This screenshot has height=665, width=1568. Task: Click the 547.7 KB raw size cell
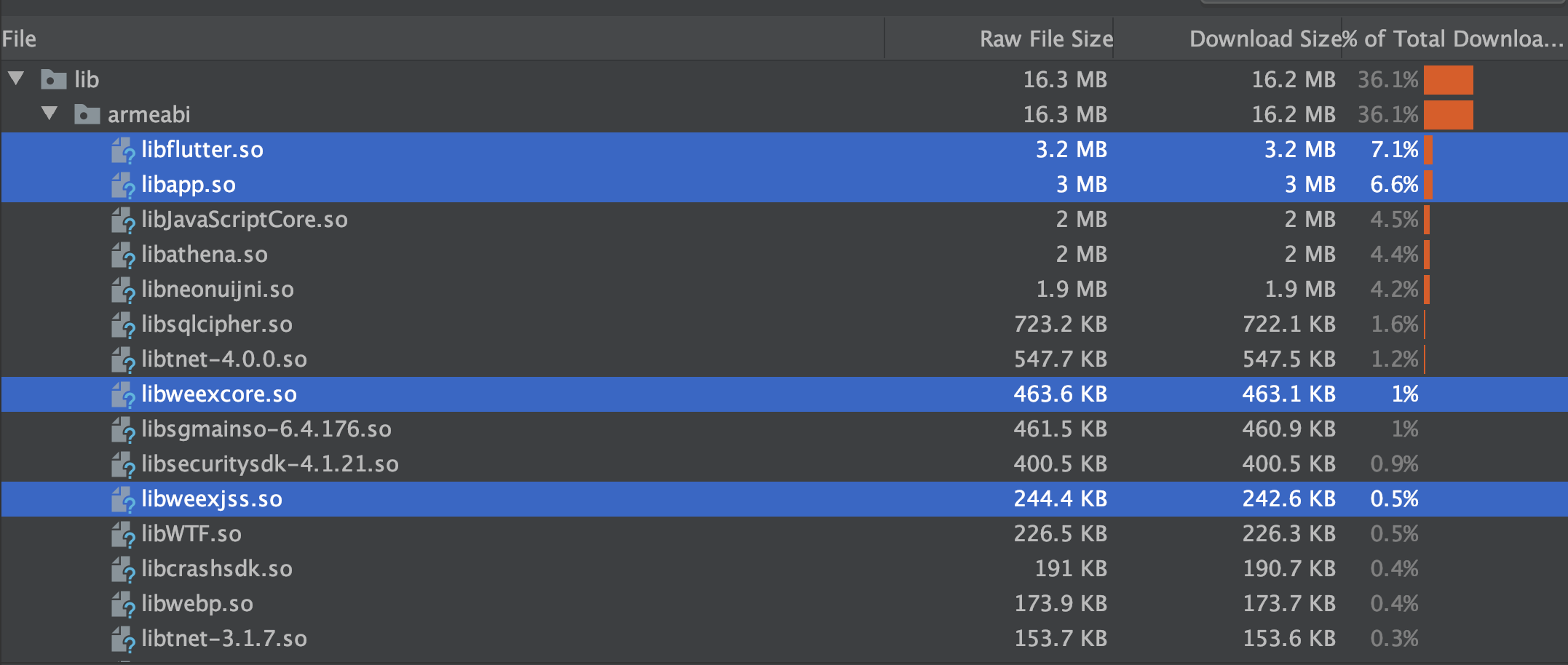1061,359
